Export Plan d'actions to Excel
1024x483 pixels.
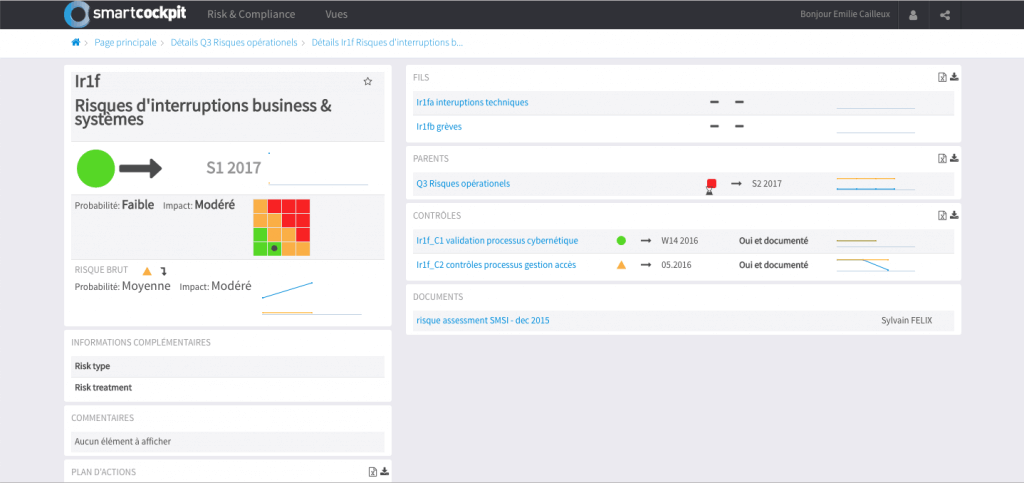(373, 472)
